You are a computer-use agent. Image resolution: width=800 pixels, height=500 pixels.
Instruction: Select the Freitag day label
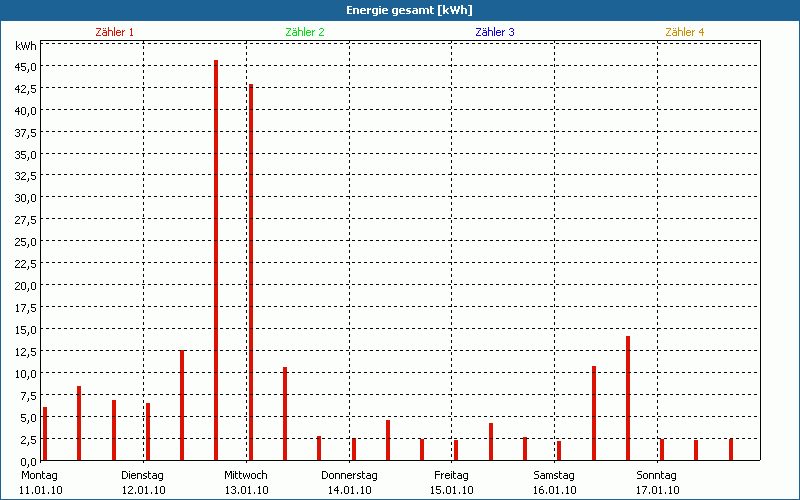451,476
